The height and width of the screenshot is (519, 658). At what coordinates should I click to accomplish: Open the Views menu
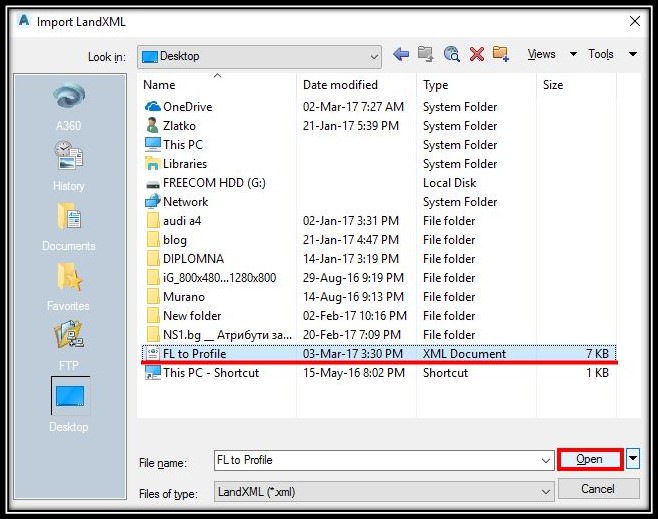[541, 54]
